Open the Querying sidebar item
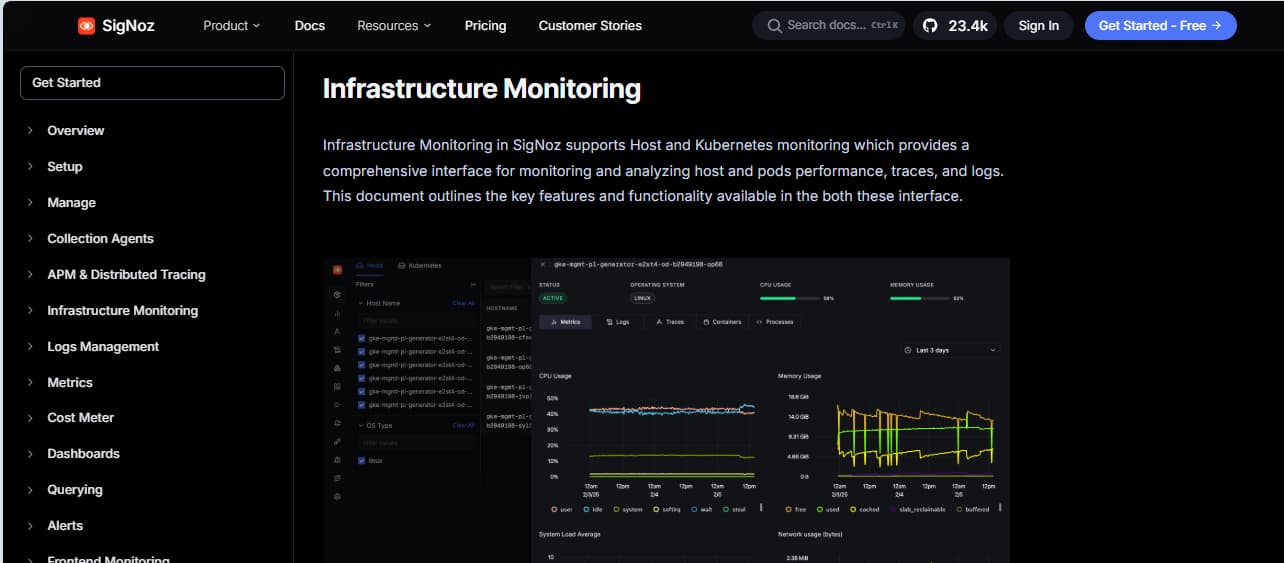 [75, 490]
